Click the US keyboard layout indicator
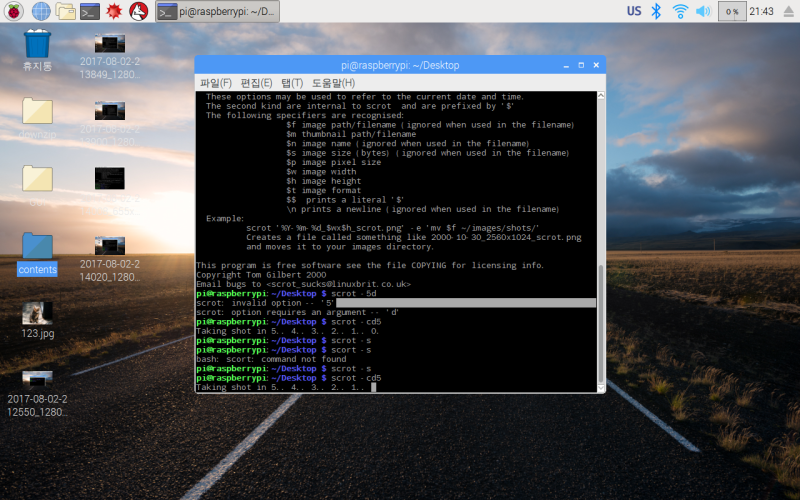The image size is (800, 500). (x=634, y=11)
